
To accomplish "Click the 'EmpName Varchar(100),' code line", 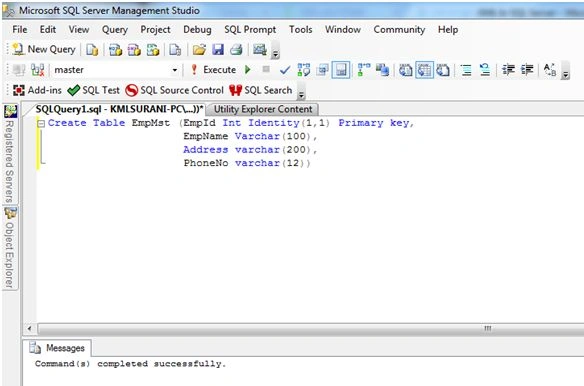I will tap(250, 136).
